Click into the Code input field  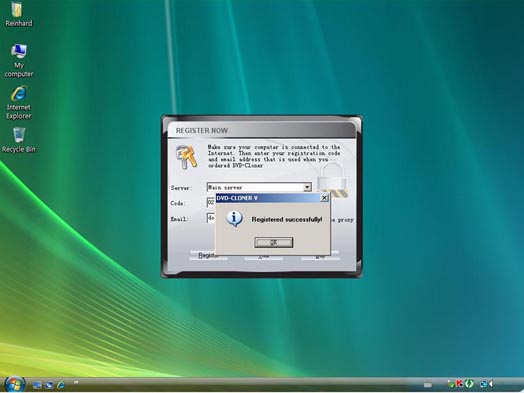(x=211, y=203)
